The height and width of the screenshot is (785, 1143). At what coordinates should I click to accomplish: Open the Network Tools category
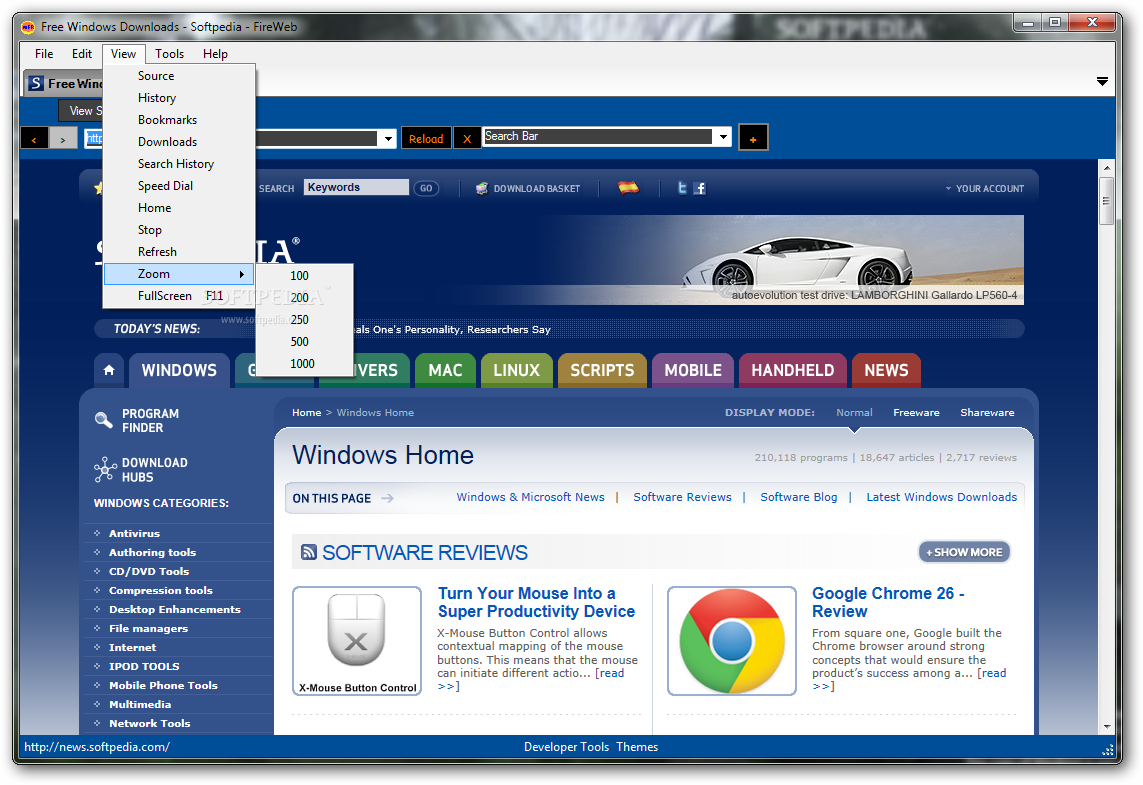click(149, 723)
